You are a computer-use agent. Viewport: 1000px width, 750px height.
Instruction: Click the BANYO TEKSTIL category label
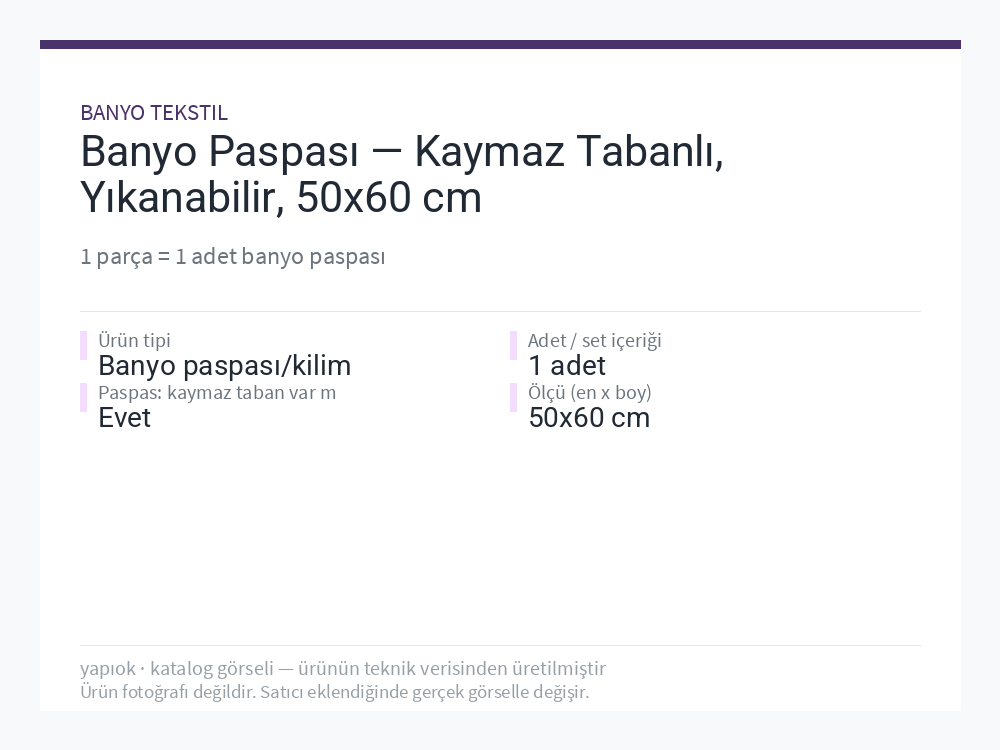pyautogui.click(x=154, y=113)
